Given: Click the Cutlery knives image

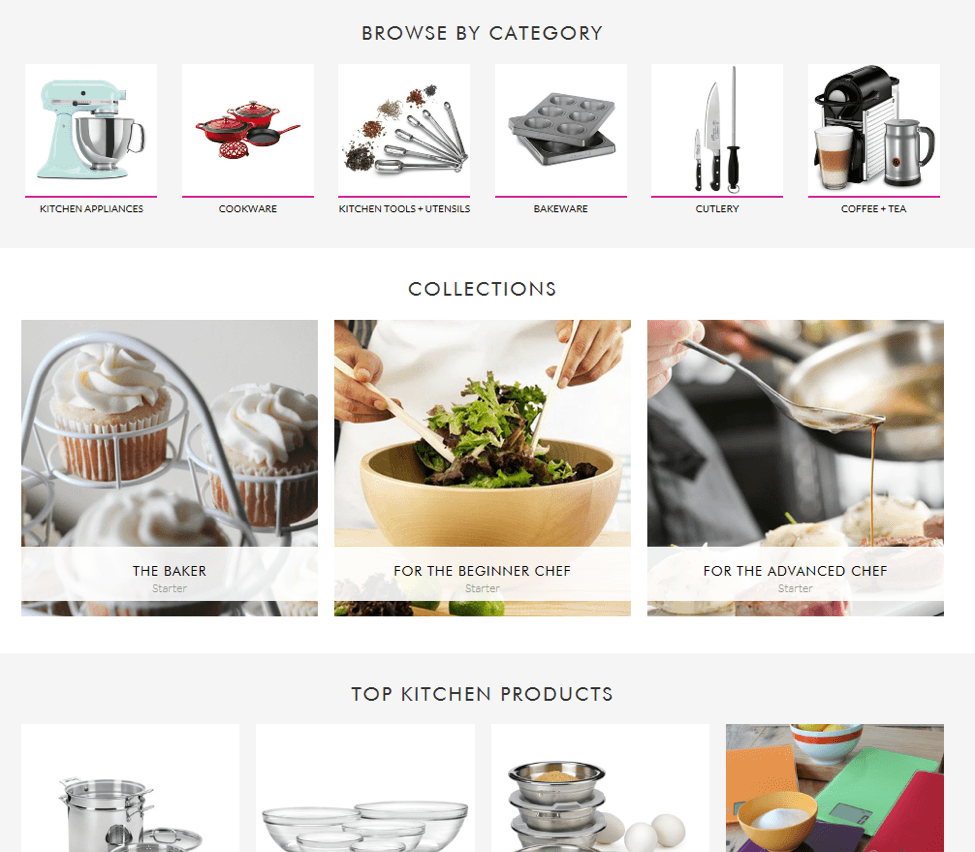Looking at the screenshot, I should pyautogui.click(x=717, y=129).
